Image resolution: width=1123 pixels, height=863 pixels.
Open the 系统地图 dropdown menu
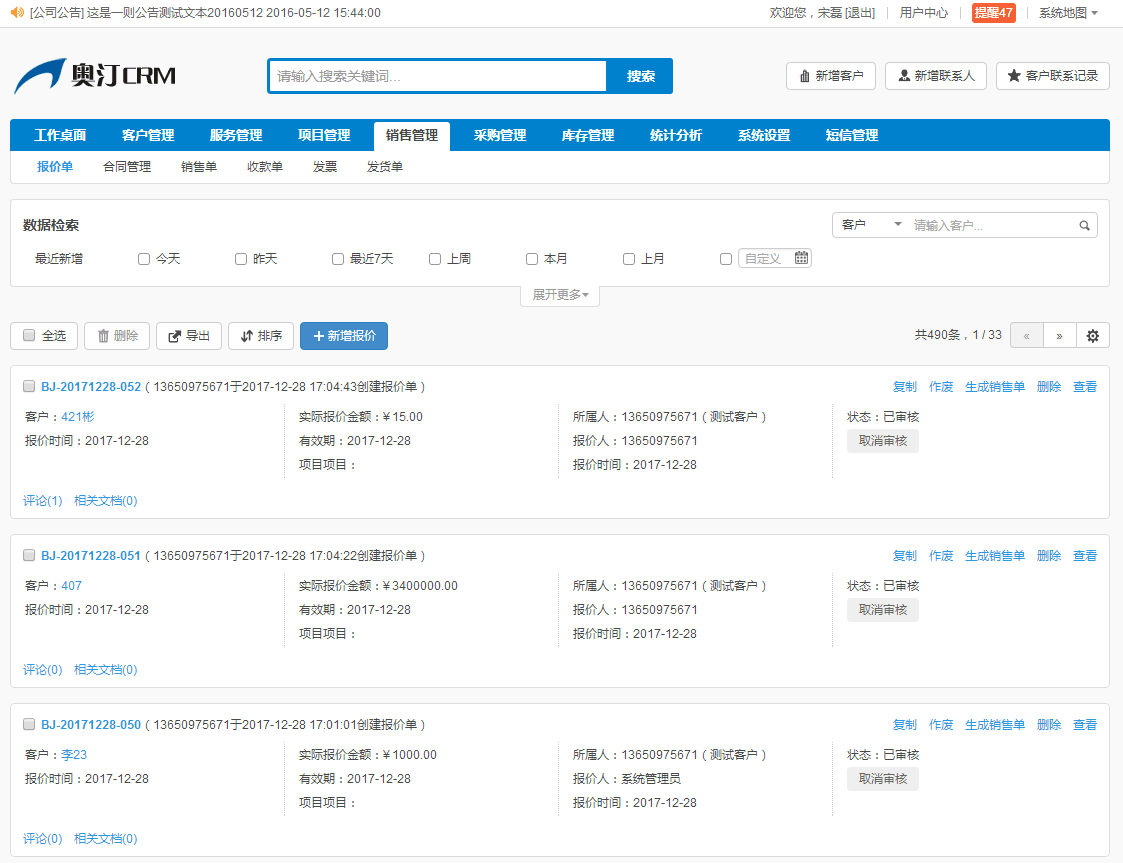point(1068,13)
